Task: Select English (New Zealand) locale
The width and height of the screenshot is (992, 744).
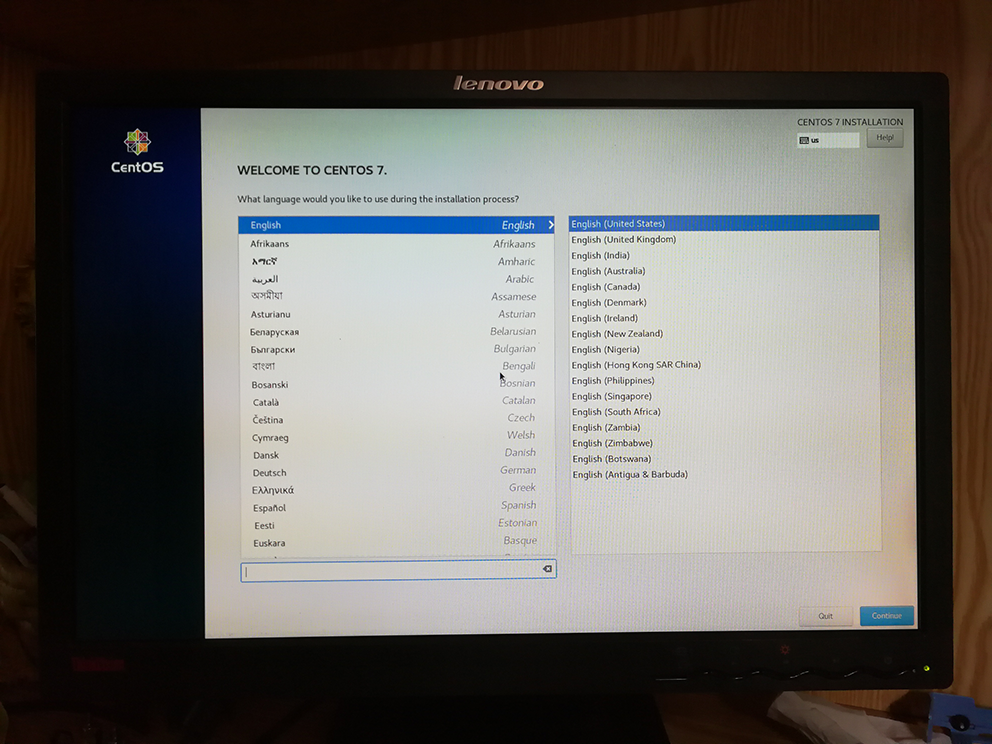Action: coord(724,333)
